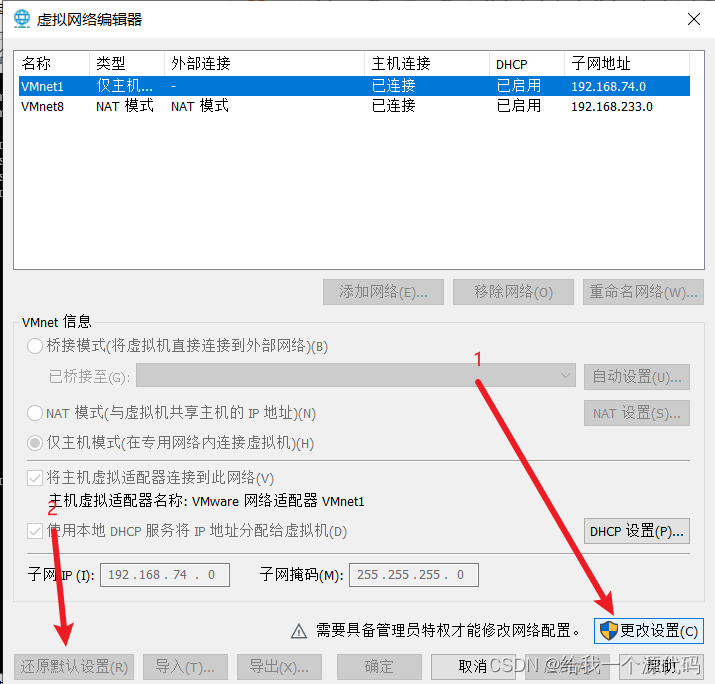715x684 pixels.
Task: Click the 取消 button
Action: [473, 667]
